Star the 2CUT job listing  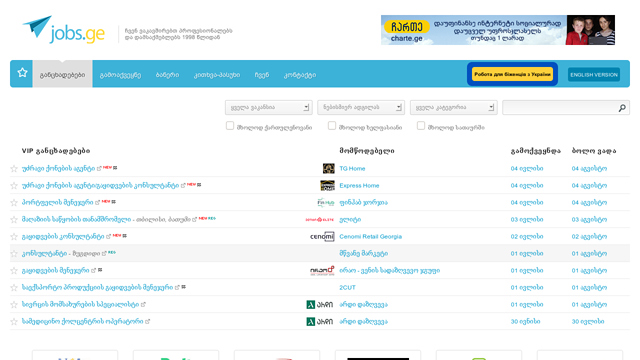click(x=14, y=288)
